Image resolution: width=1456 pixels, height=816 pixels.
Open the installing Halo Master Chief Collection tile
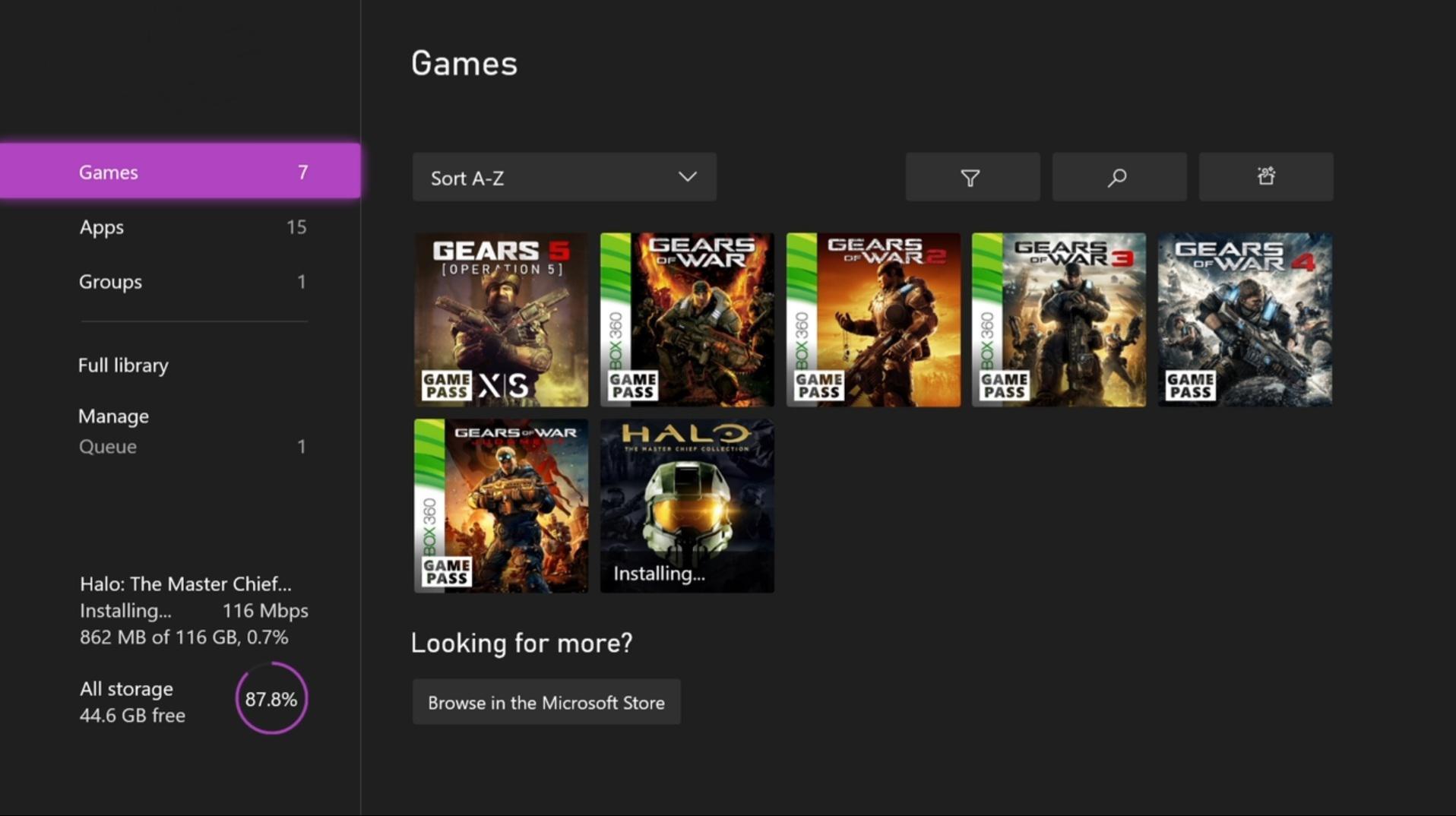[x=685, y=505]
